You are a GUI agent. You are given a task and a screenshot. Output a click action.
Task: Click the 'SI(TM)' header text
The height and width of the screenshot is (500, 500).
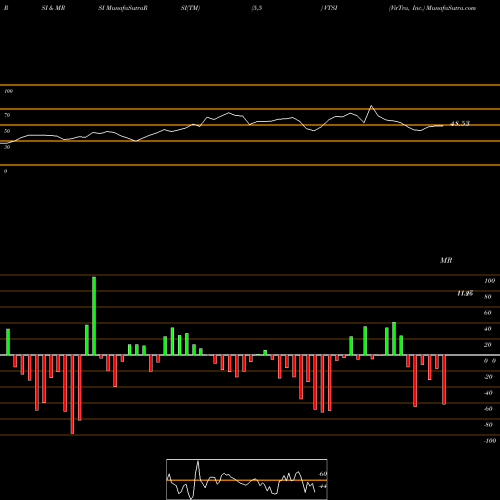click(x=190, y=8)
